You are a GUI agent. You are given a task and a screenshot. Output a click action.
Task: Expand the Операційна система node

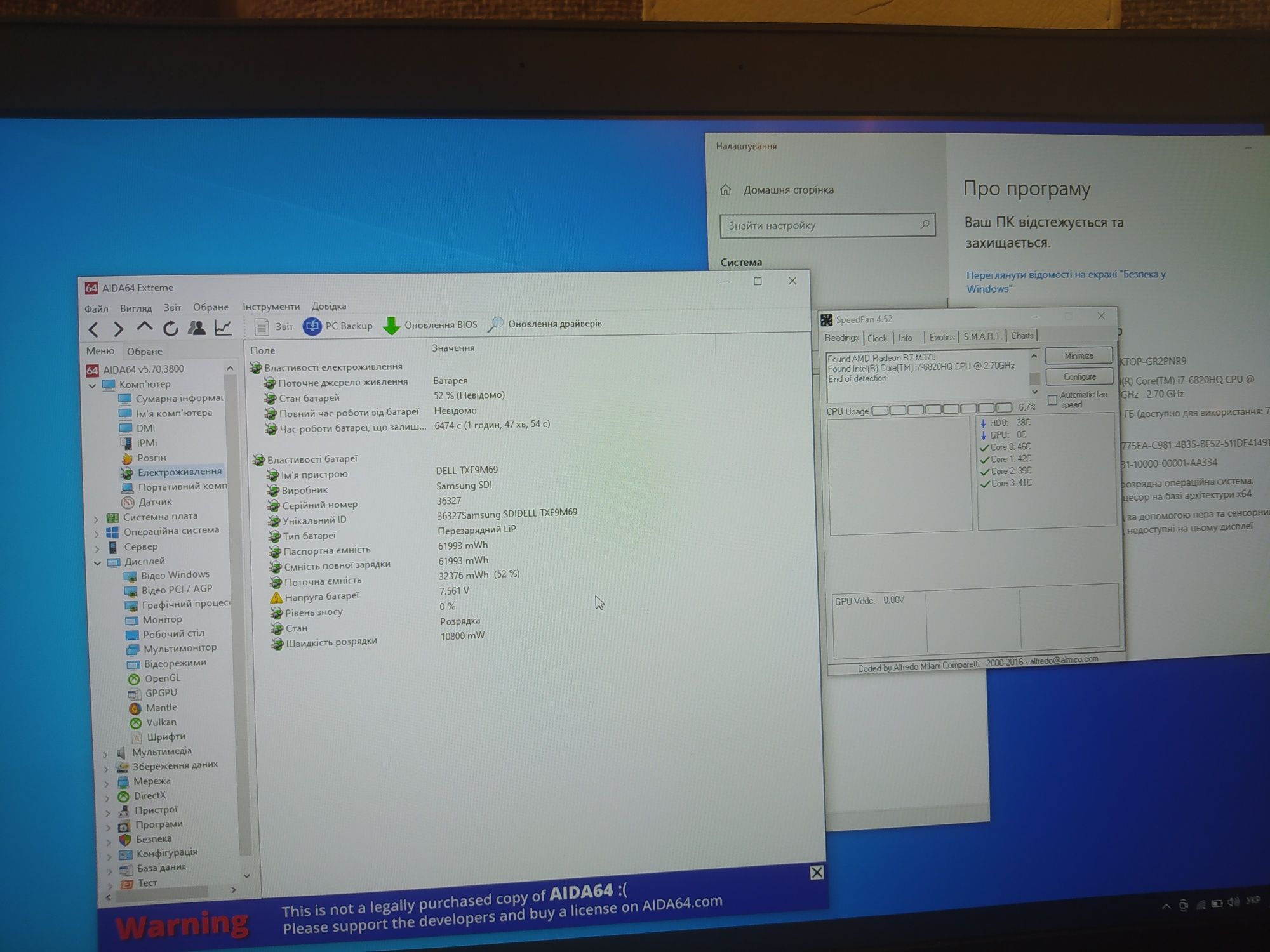97,534
